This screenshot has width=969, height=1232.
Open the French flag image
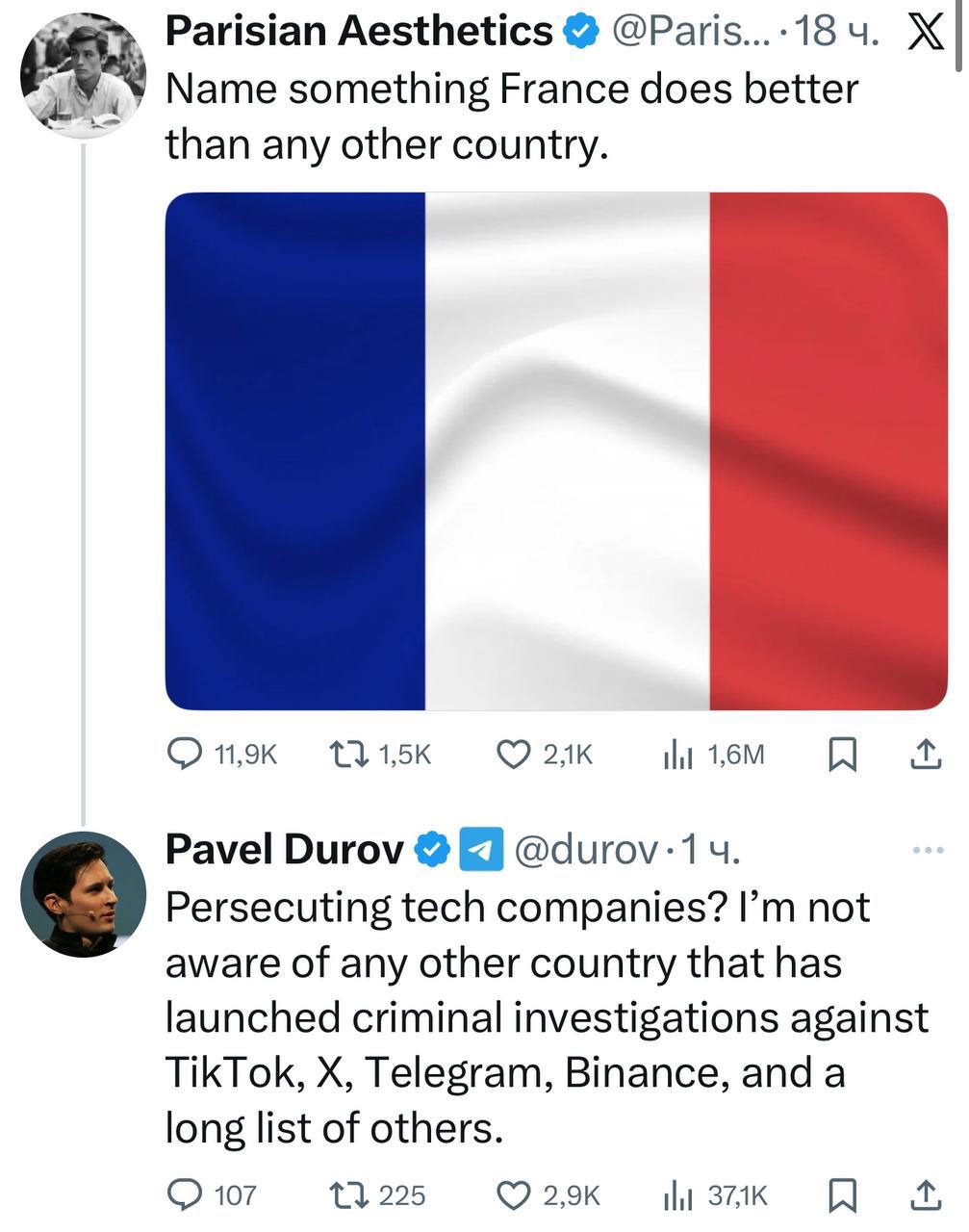click(x=556, y=451)
